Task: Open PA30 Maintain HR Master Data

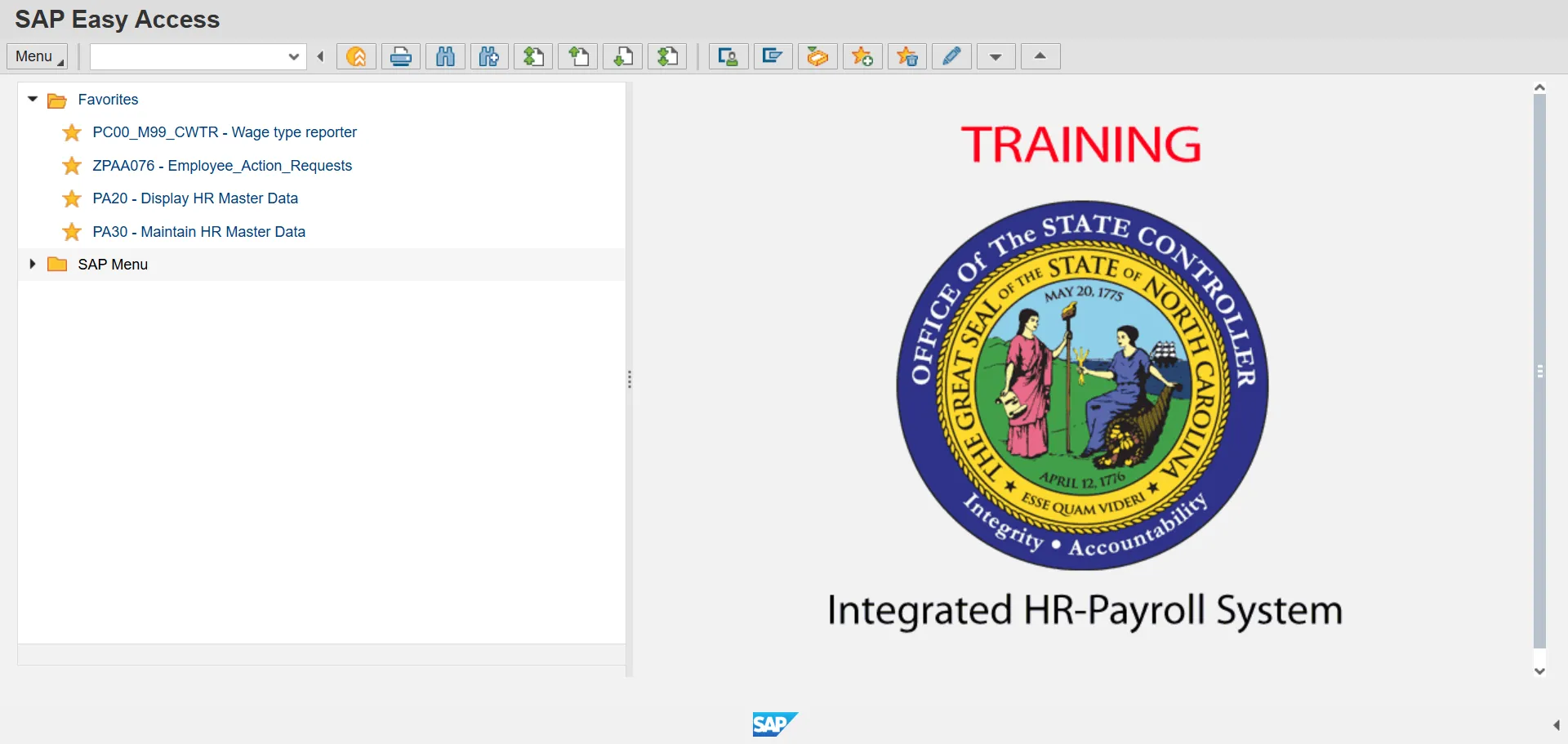Action: tap(198, 232)
